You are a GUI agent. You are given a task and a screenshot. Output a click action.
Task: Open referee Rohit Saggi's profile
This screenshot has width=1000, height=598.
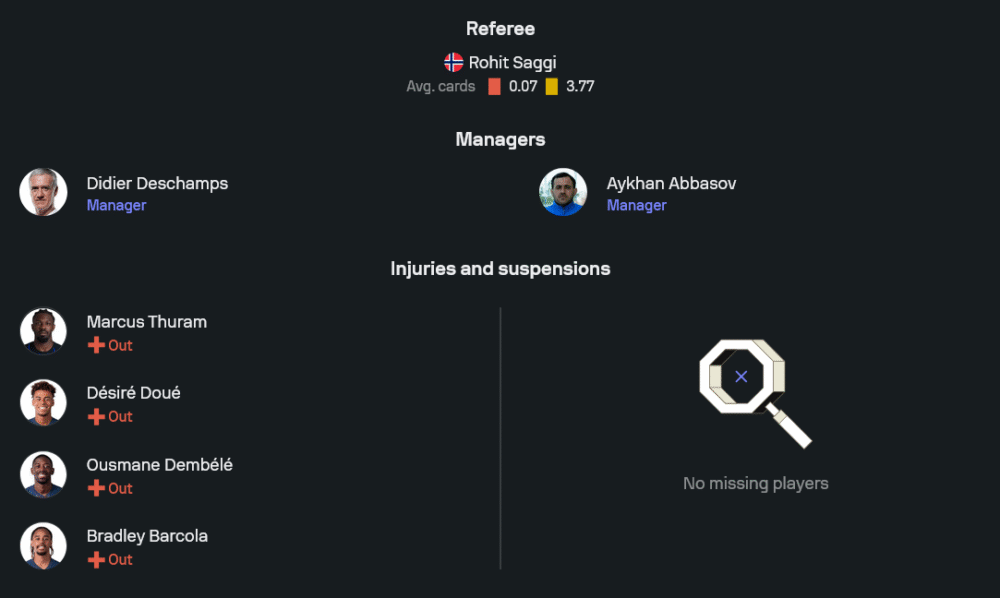(512, 62)
